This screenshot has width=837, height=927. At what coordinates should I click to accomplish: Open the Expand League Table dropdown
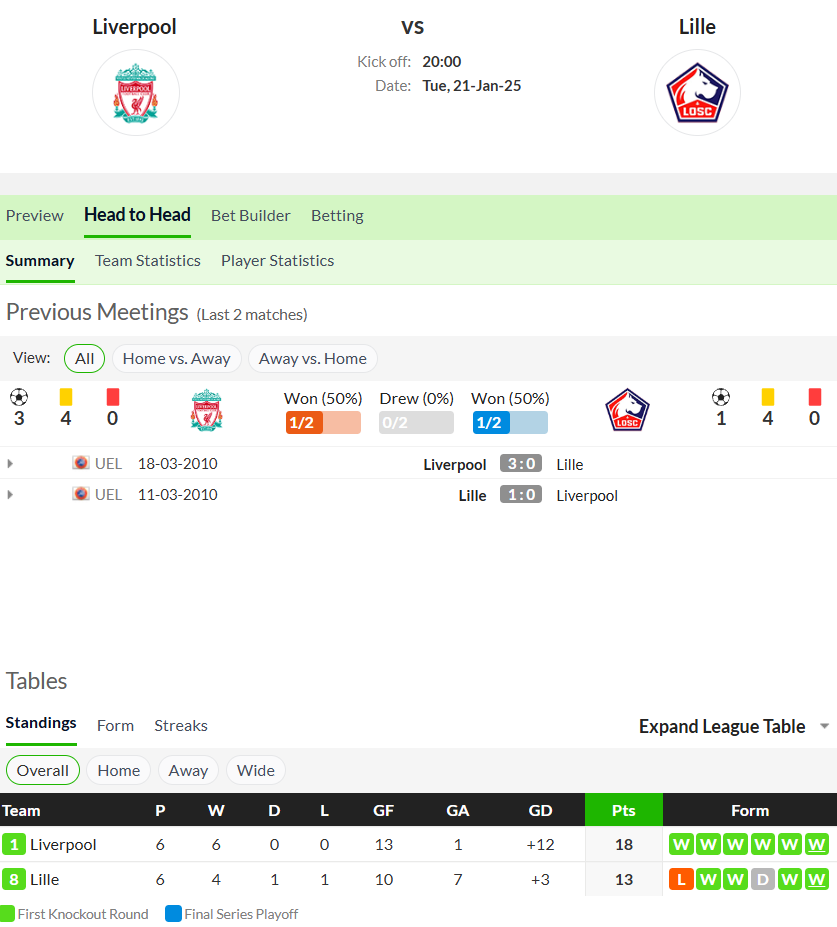click(x=734, y=726)
